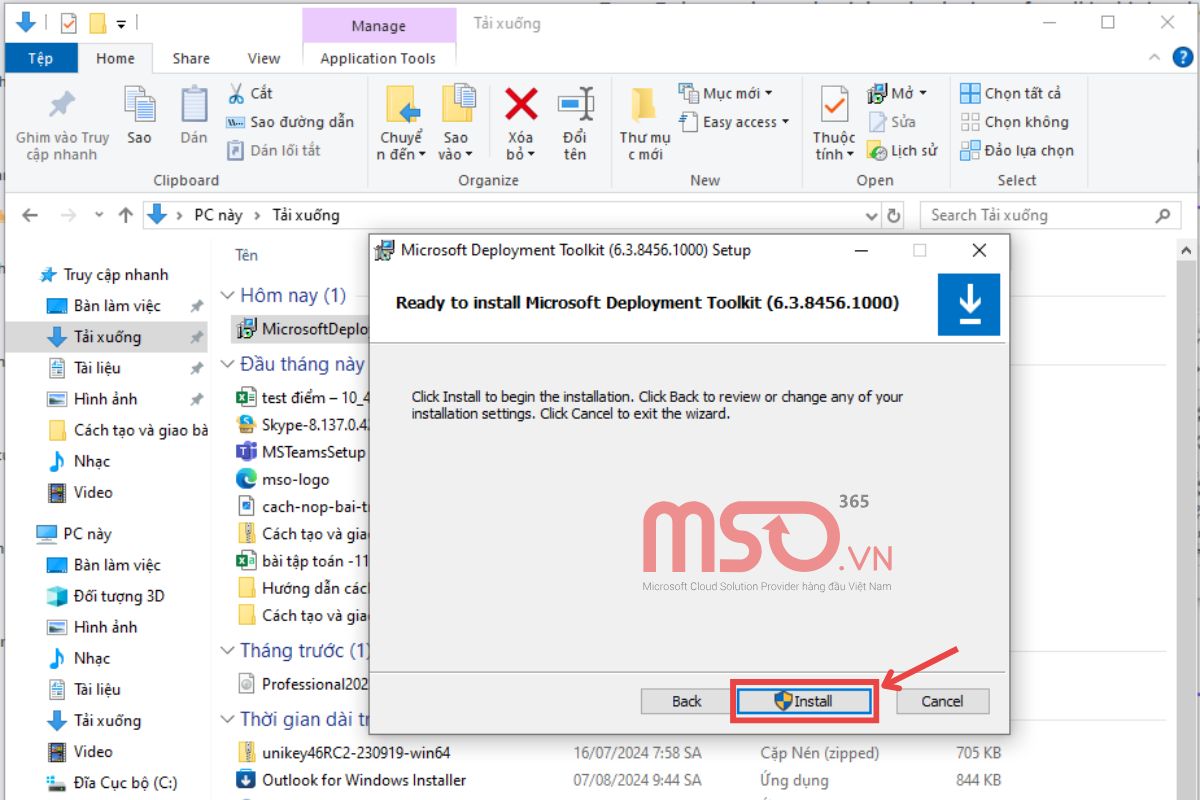Click Back in the Setup wizard
The image size is (1200, 800).
[x=686, y=701]
